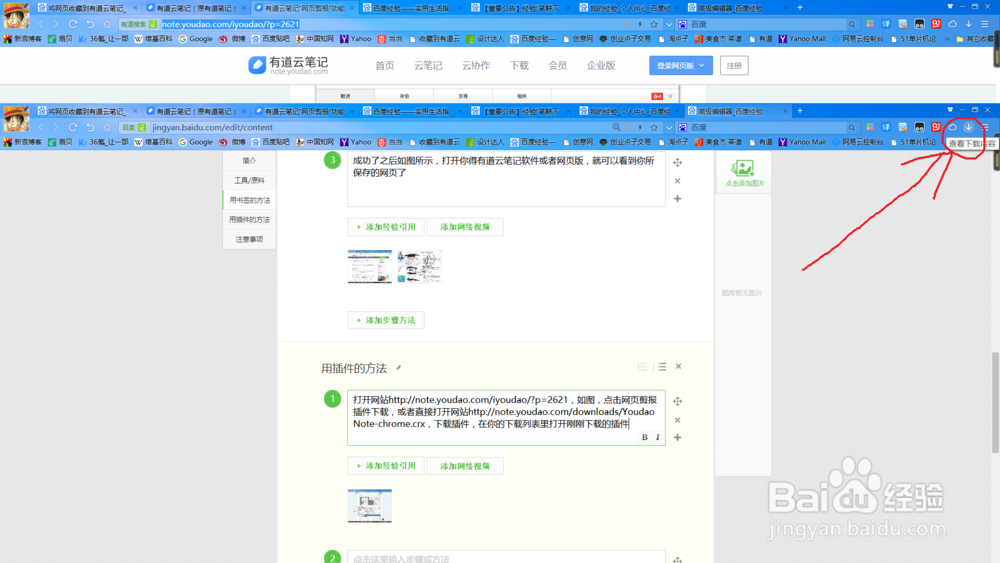Click undo-close icon in Baidu Jingyan window toolbar

tap(90, 128)
